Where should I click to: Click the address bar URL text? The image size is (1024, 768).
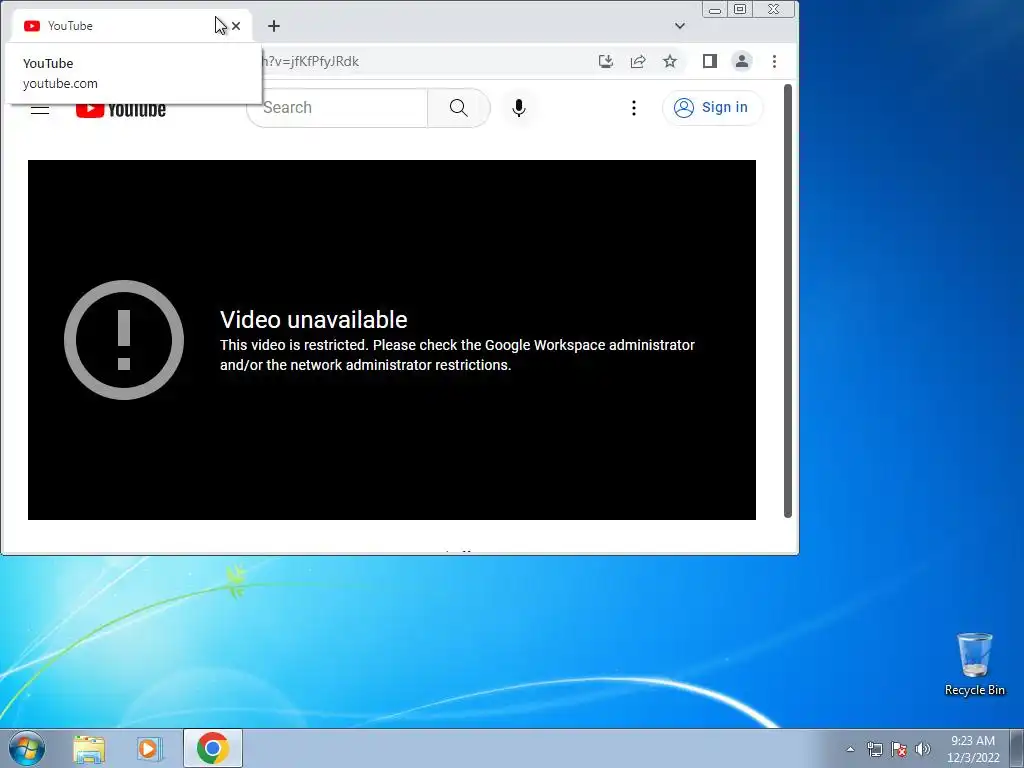tap(311, 61)
